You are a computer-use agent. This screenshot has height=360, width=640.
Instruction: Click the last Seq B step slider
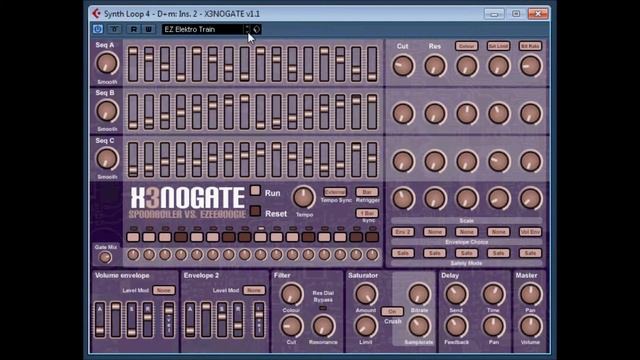[x=372, y=112]
